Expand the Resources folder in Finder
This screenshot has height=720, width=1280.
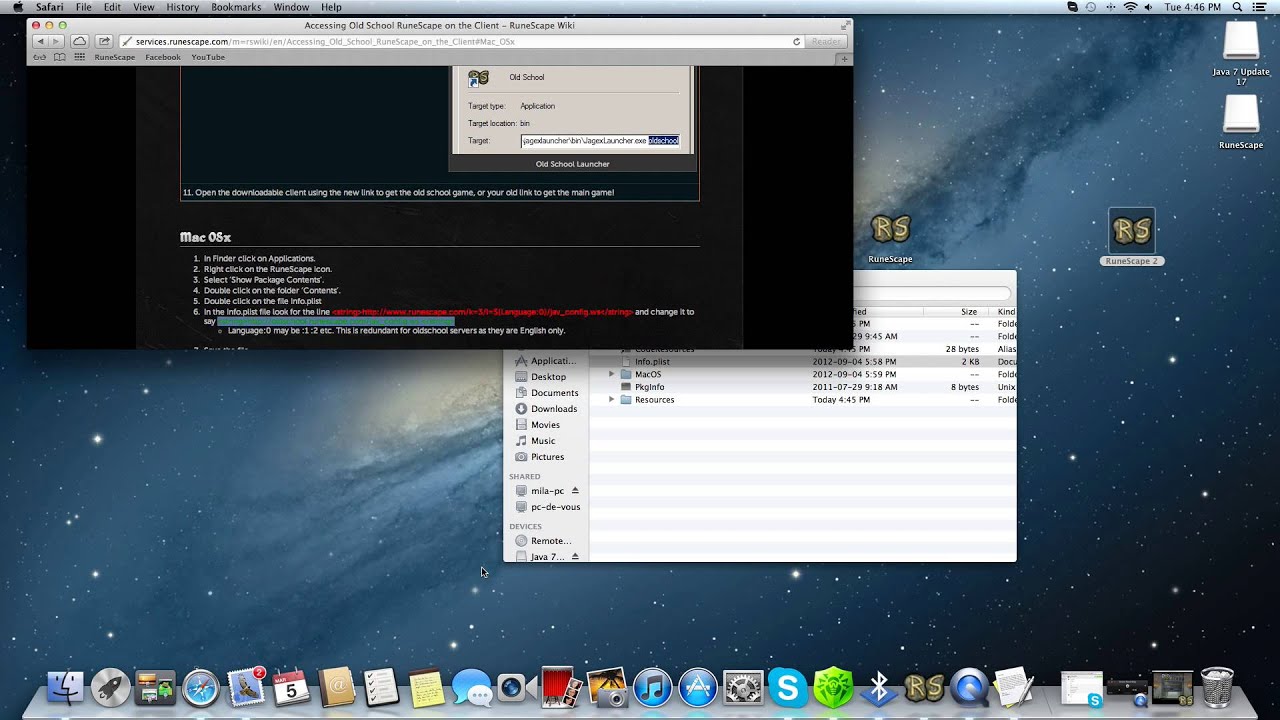tap(611, 400)
